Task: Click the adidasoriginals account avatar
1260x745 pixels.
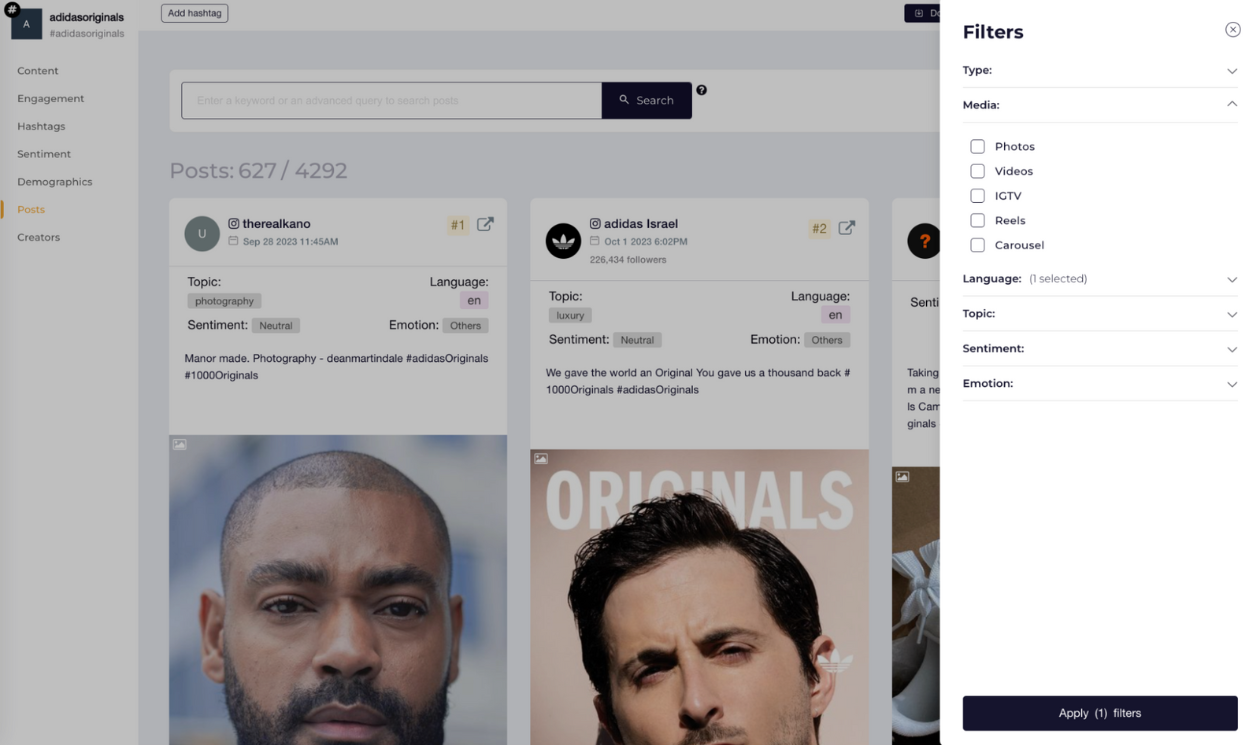Action: (26, 24)
